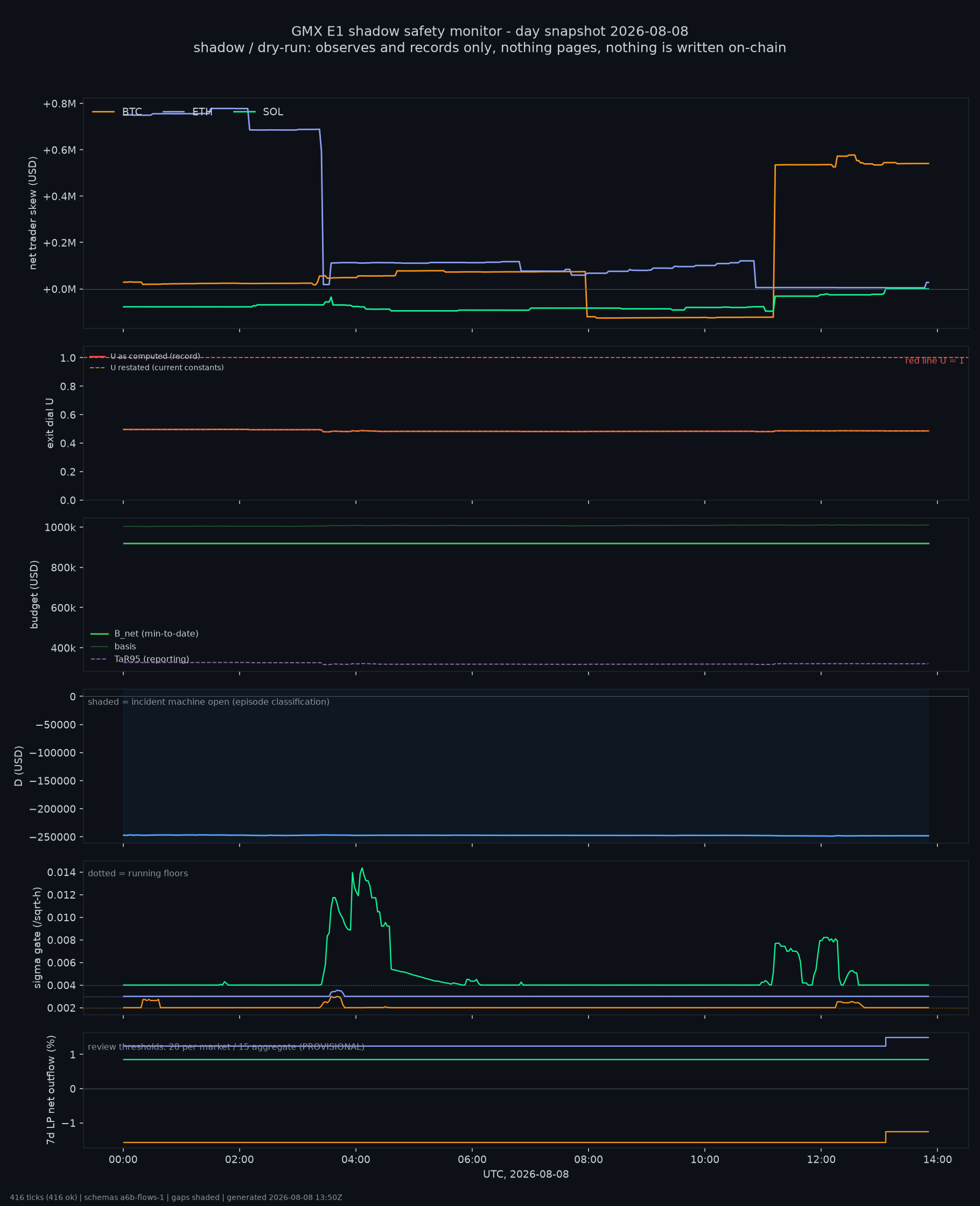
Task: Click the '1.0' tick on exit dial axis
Action: click(x=68, y=358)
